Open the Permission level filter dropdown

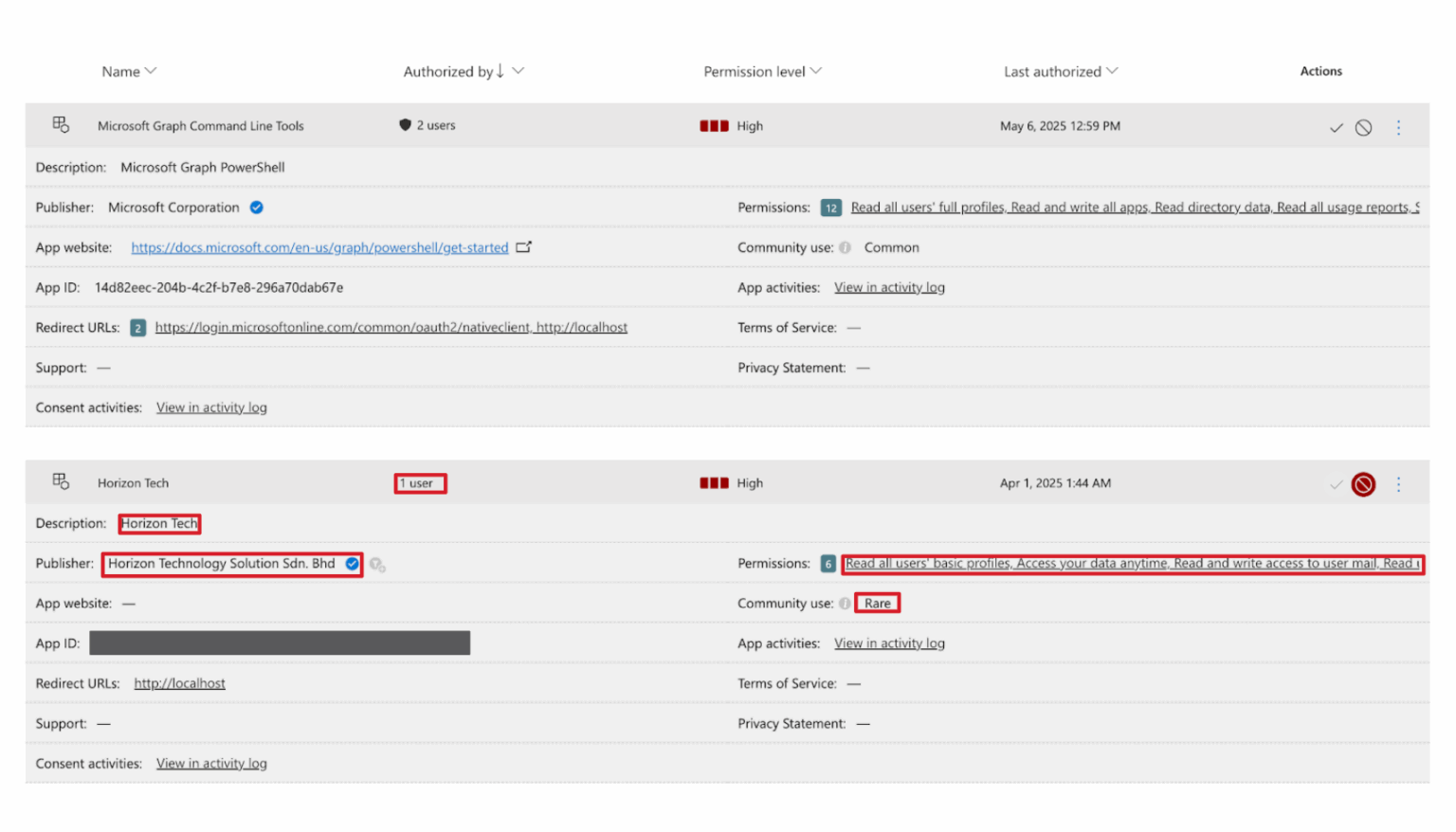pyautogui.click(x=816, y=71)
